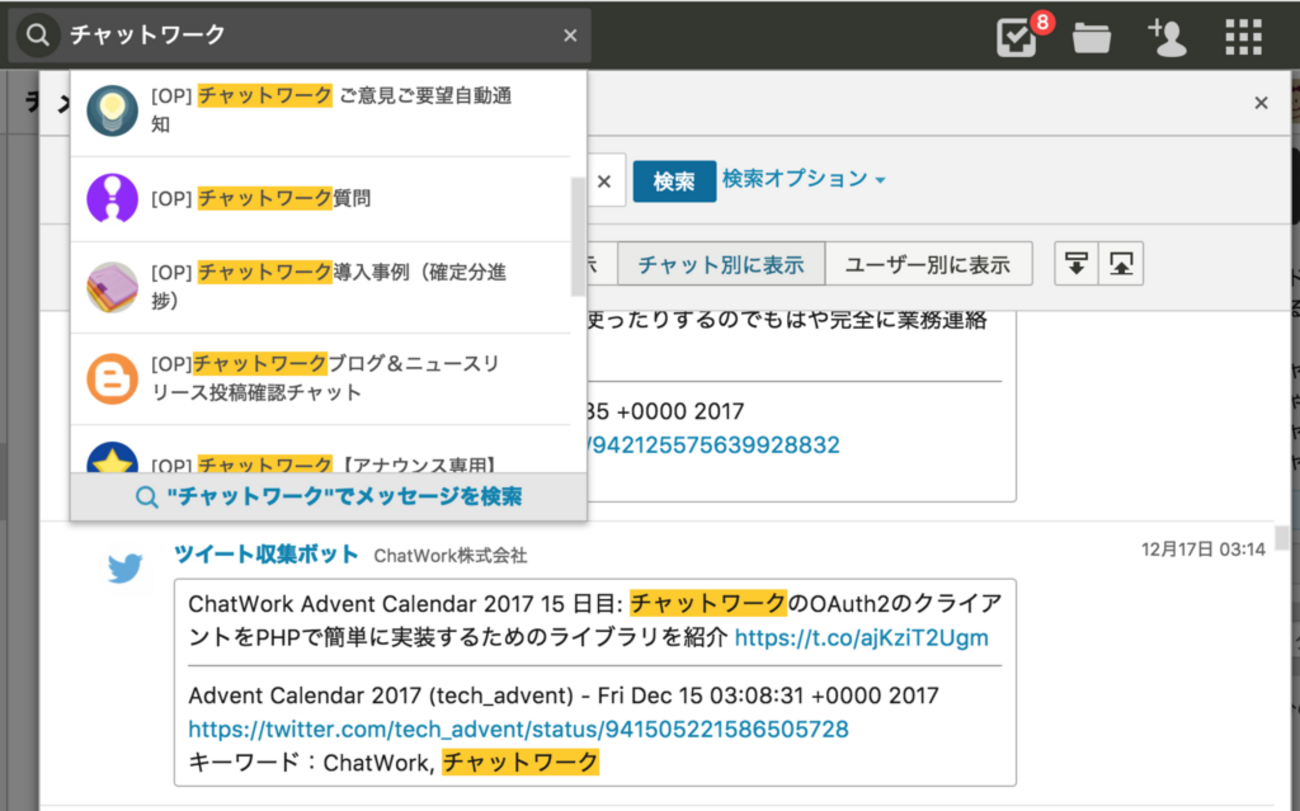Click the dropdown list scrollbar thumb

coord(577,236)
